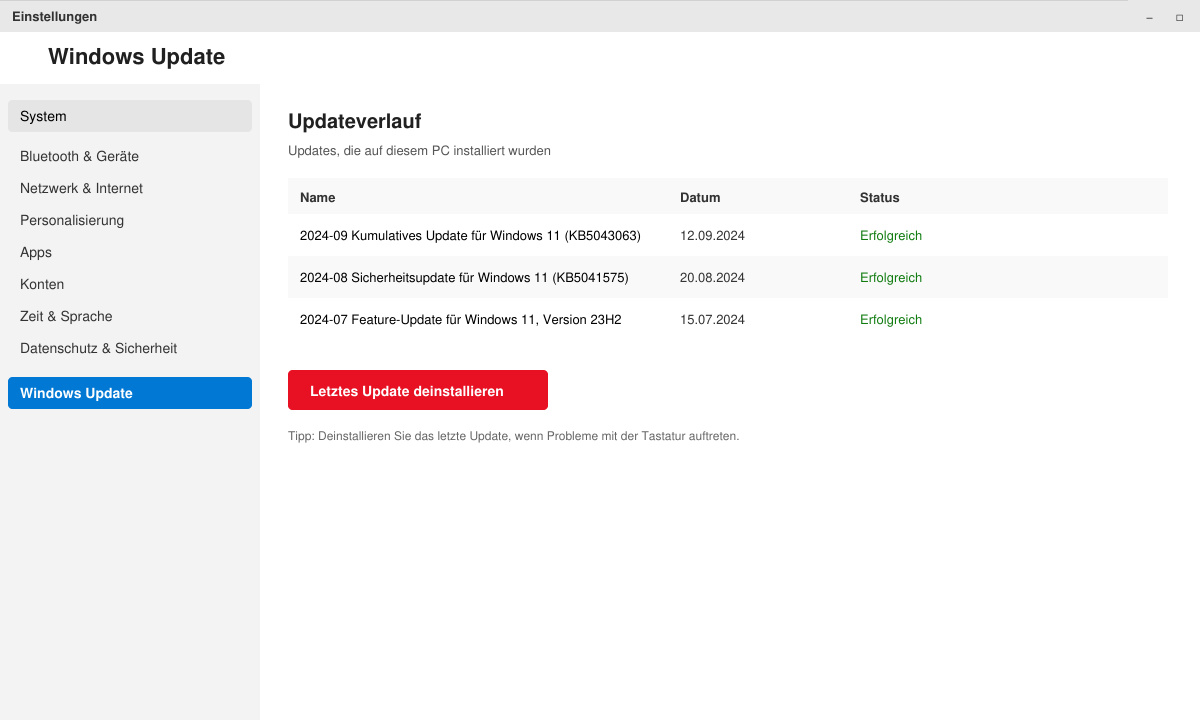Click the date 12.09.2024
The height and width of the screenshot is (720, 1200).
tap(712, 236)
